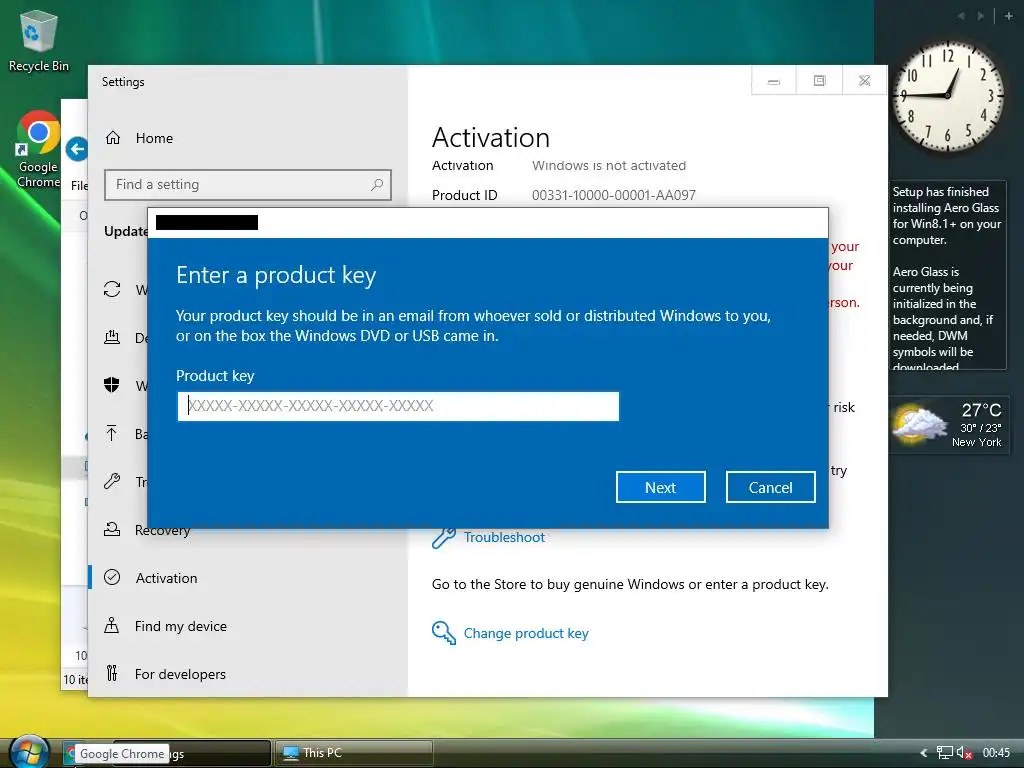Click the Settings taskbar button
The height and width of the screenshot is (768, 1024).
pyautogui.click(x=219, y=754)
